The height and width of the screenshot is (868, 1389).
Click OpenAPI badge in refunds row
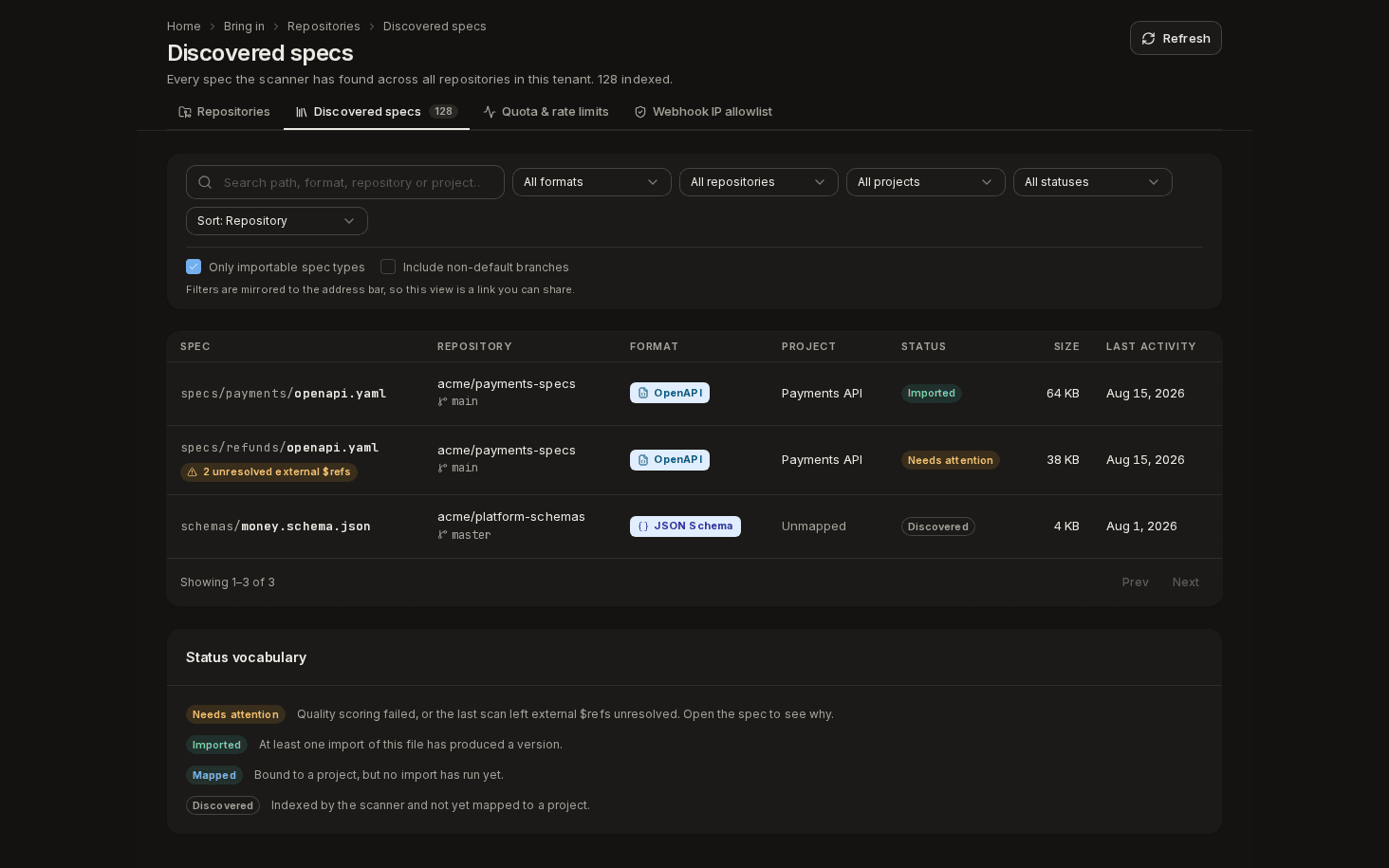point(670,460)
